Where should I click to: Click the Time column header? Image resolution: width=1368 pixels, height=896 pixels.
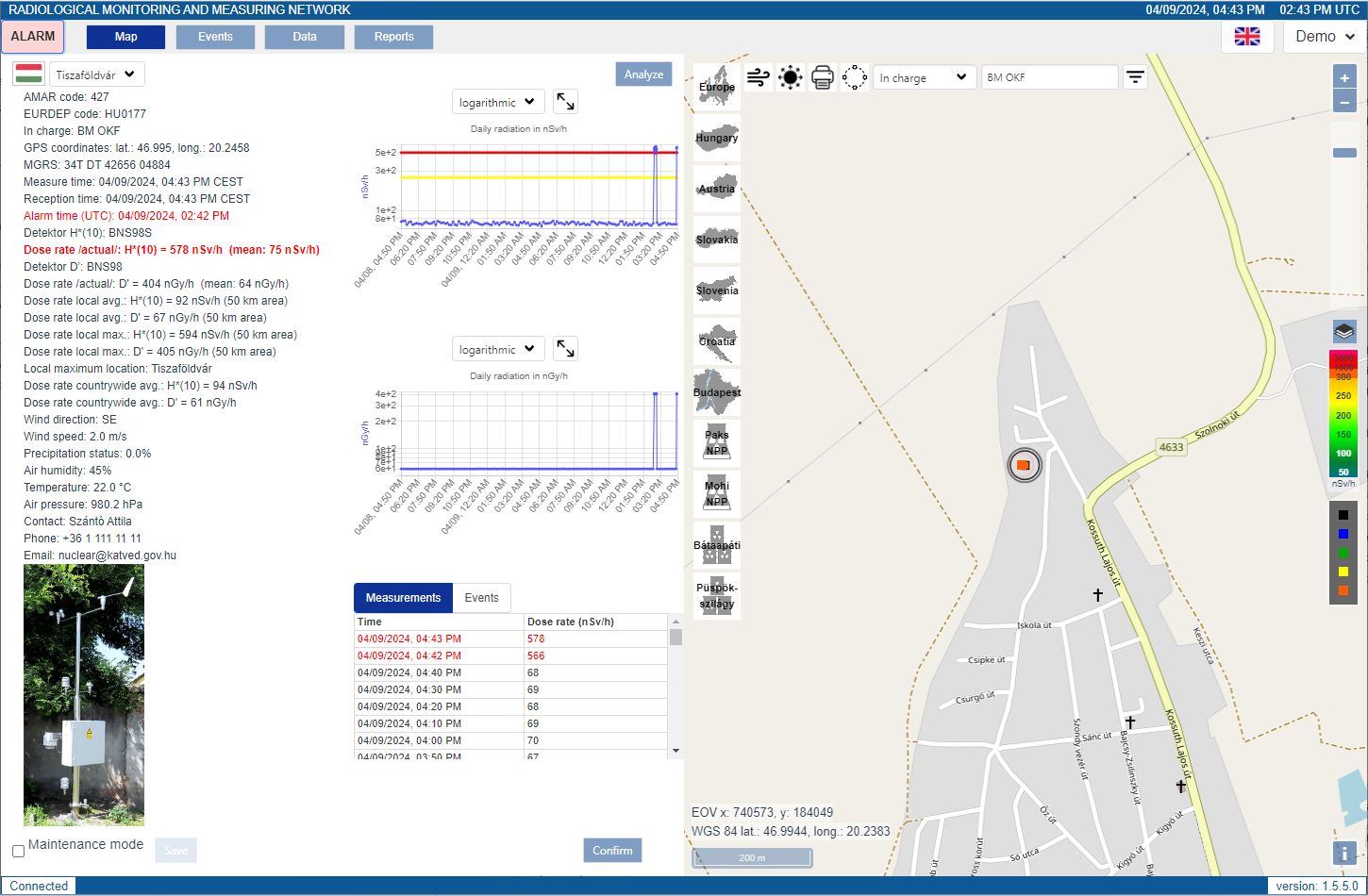pos(439,622)
